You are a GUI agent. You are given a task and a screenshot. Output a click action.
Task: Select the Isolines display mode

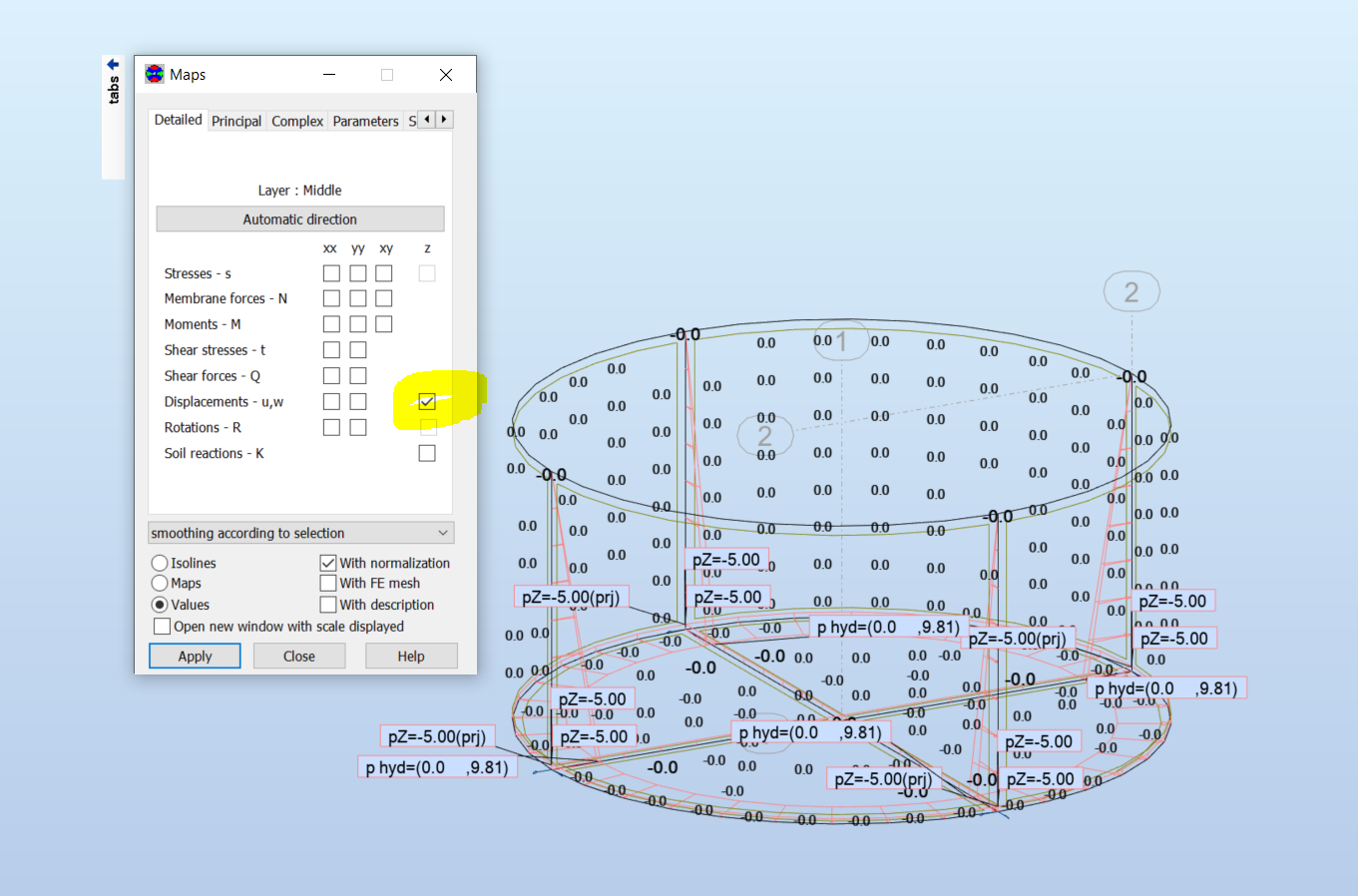[160, 562]
